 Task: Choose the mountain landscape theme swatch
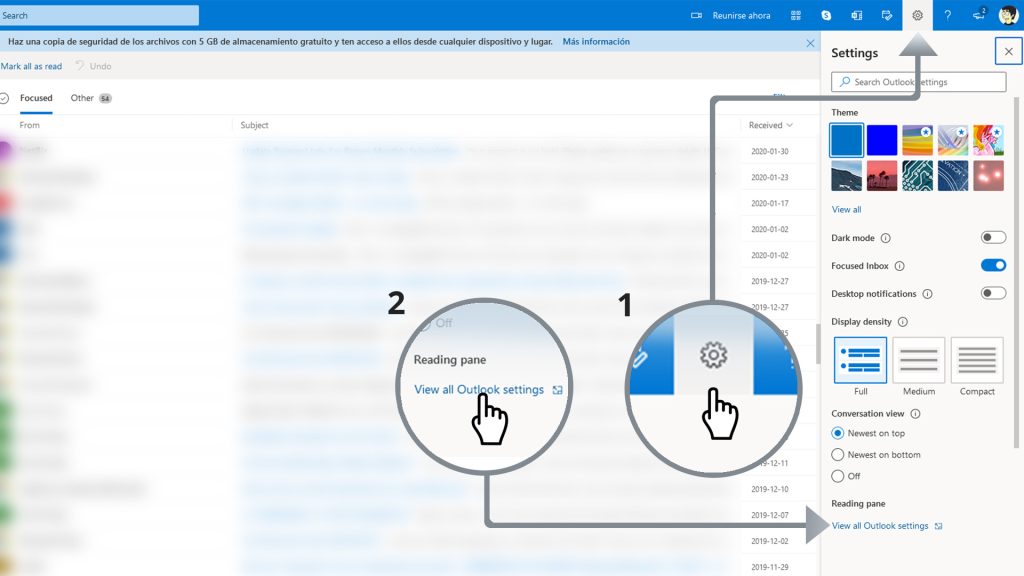tap(846, 176)
